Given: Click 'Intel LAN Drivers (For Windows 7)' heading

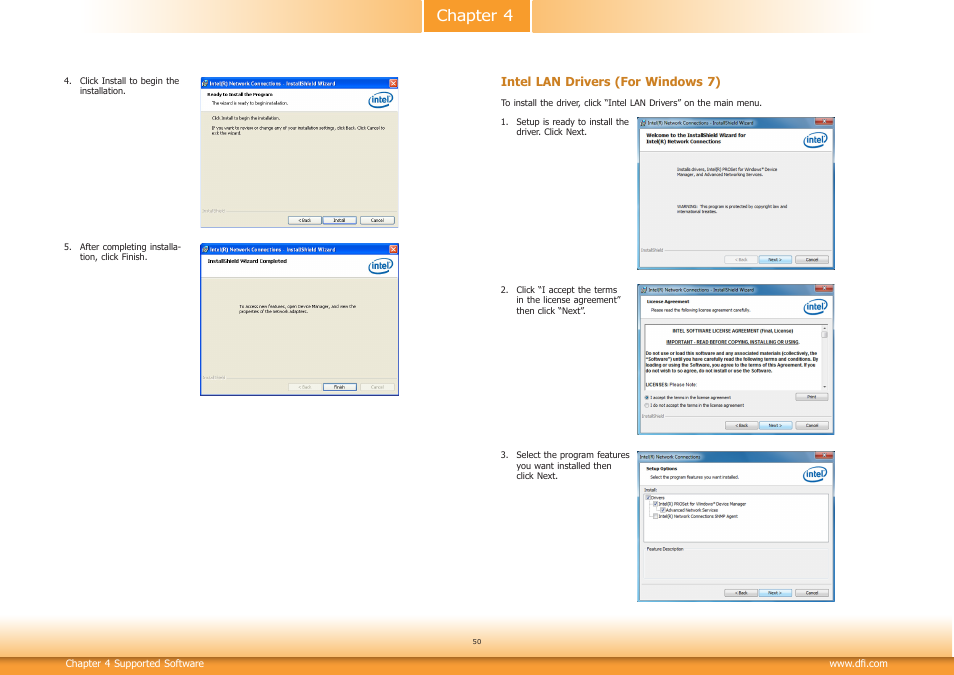Looking at the screenshot, I should [610, 82].
